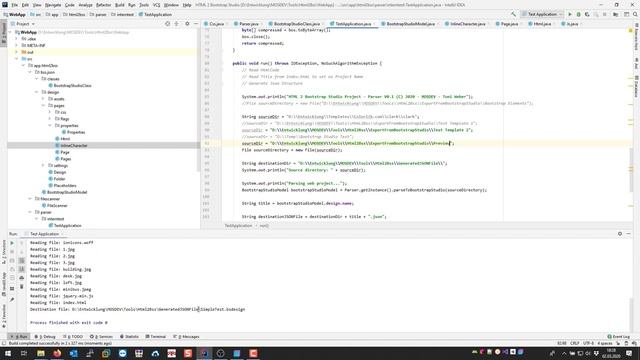Screen dimensions: 640x360
Task: Build project with the hammer icon
Action: [x=513, y=14]
